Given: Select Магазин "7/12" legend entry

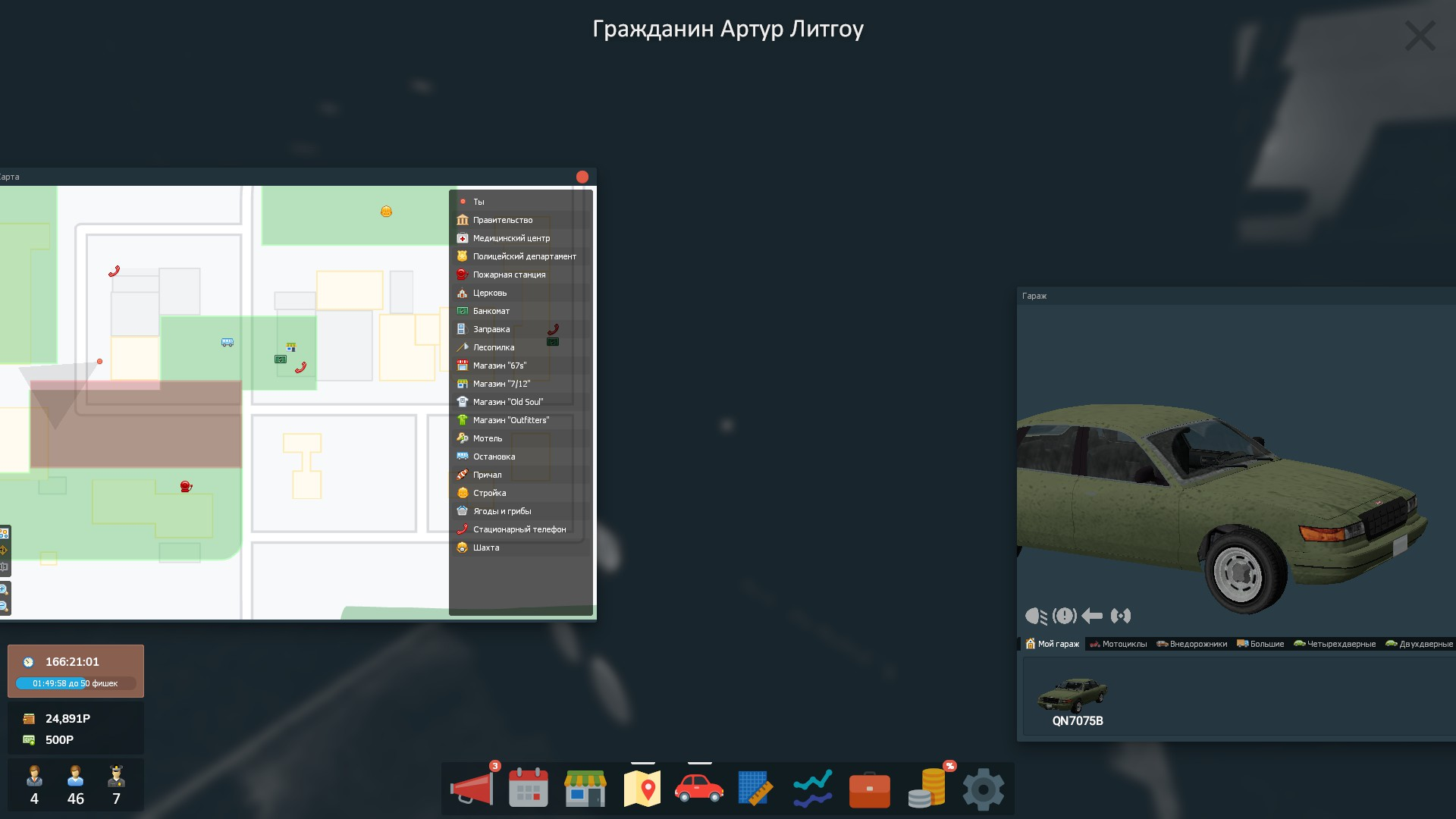Looking at the screenshot, I should [x=520, y=384].
